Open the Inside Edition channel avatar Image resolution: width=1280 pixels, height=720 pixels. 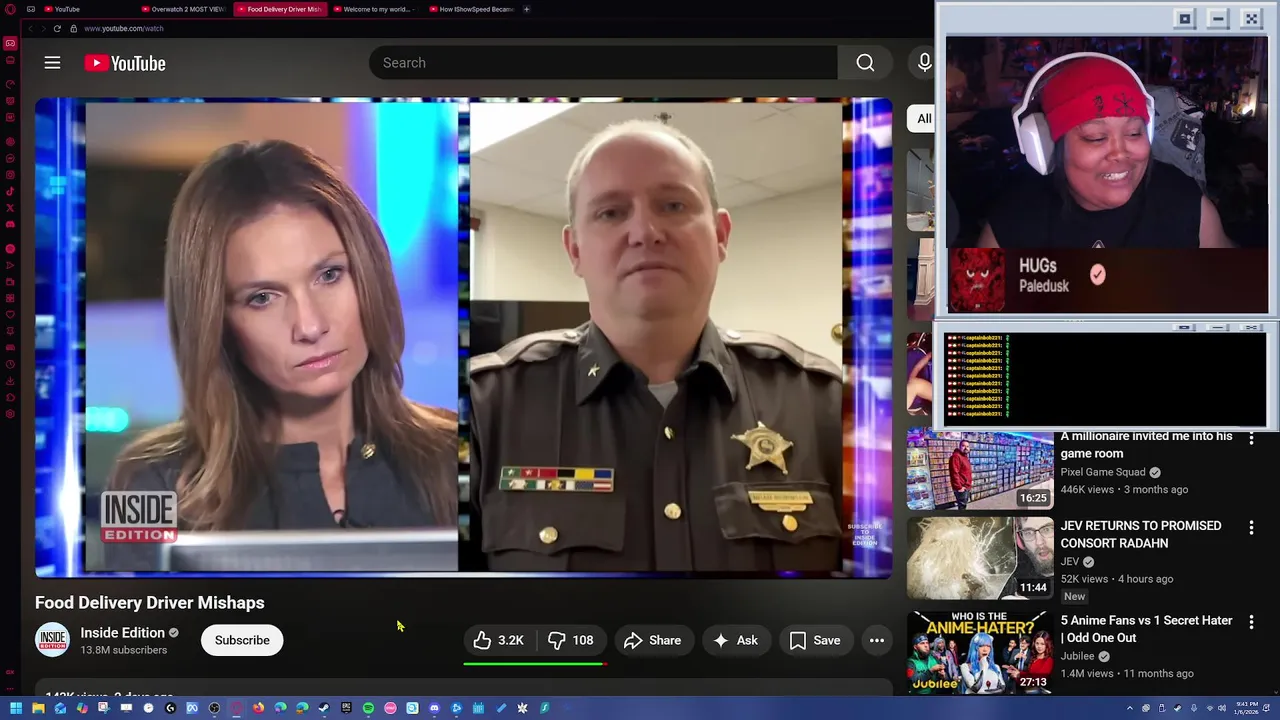tap(52, 640)
